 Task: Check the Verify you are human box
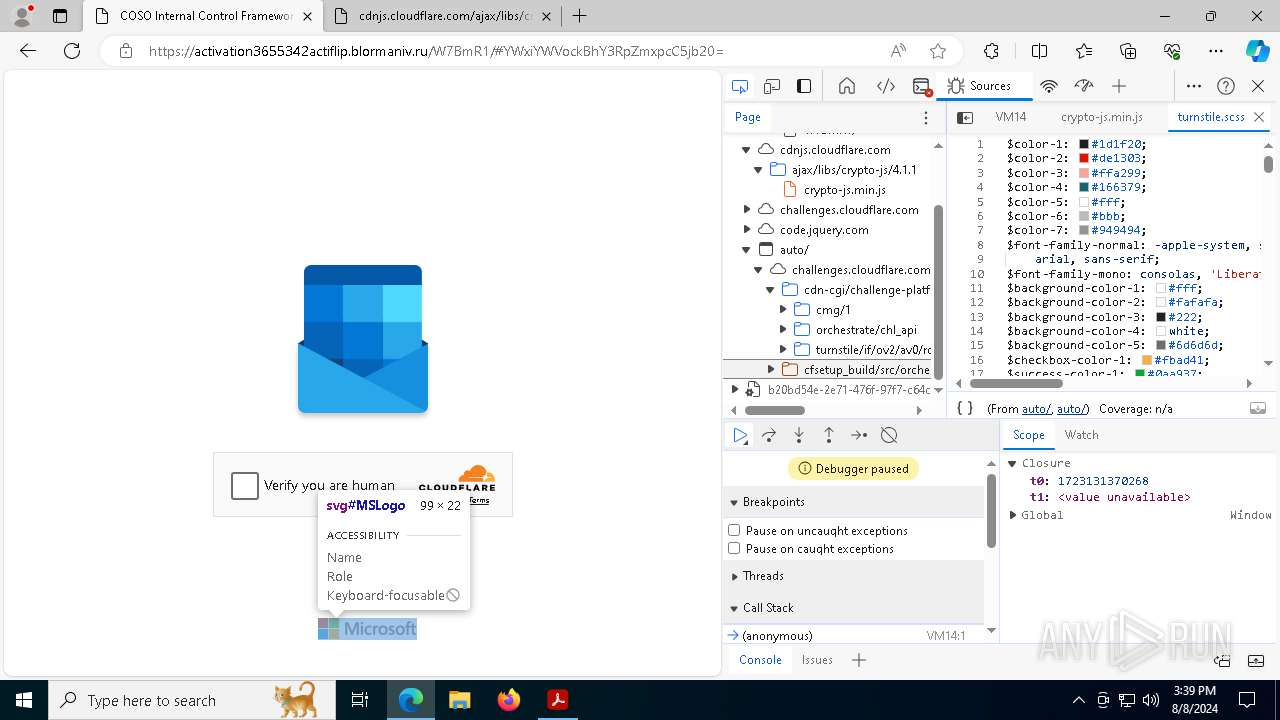tap(245, 485)
